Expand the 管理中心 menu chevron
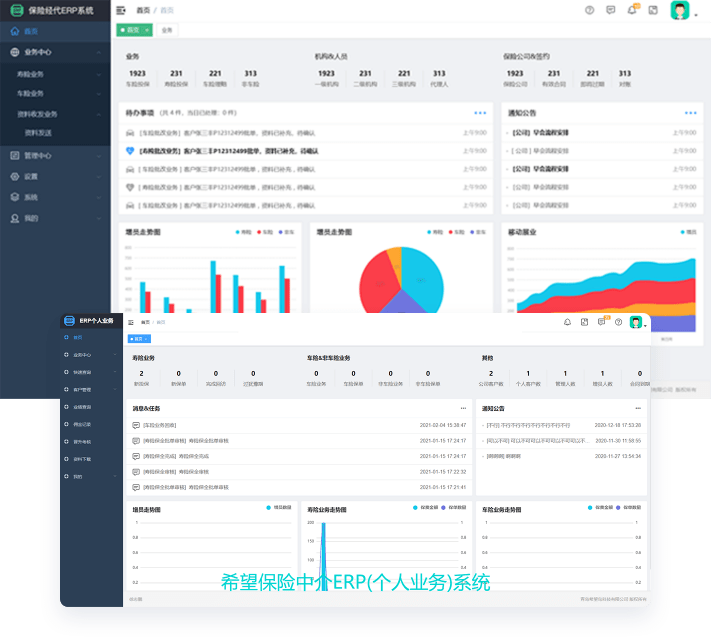This screenshot has height=642, width=711. pyautogui.click(x=99, y=156)
